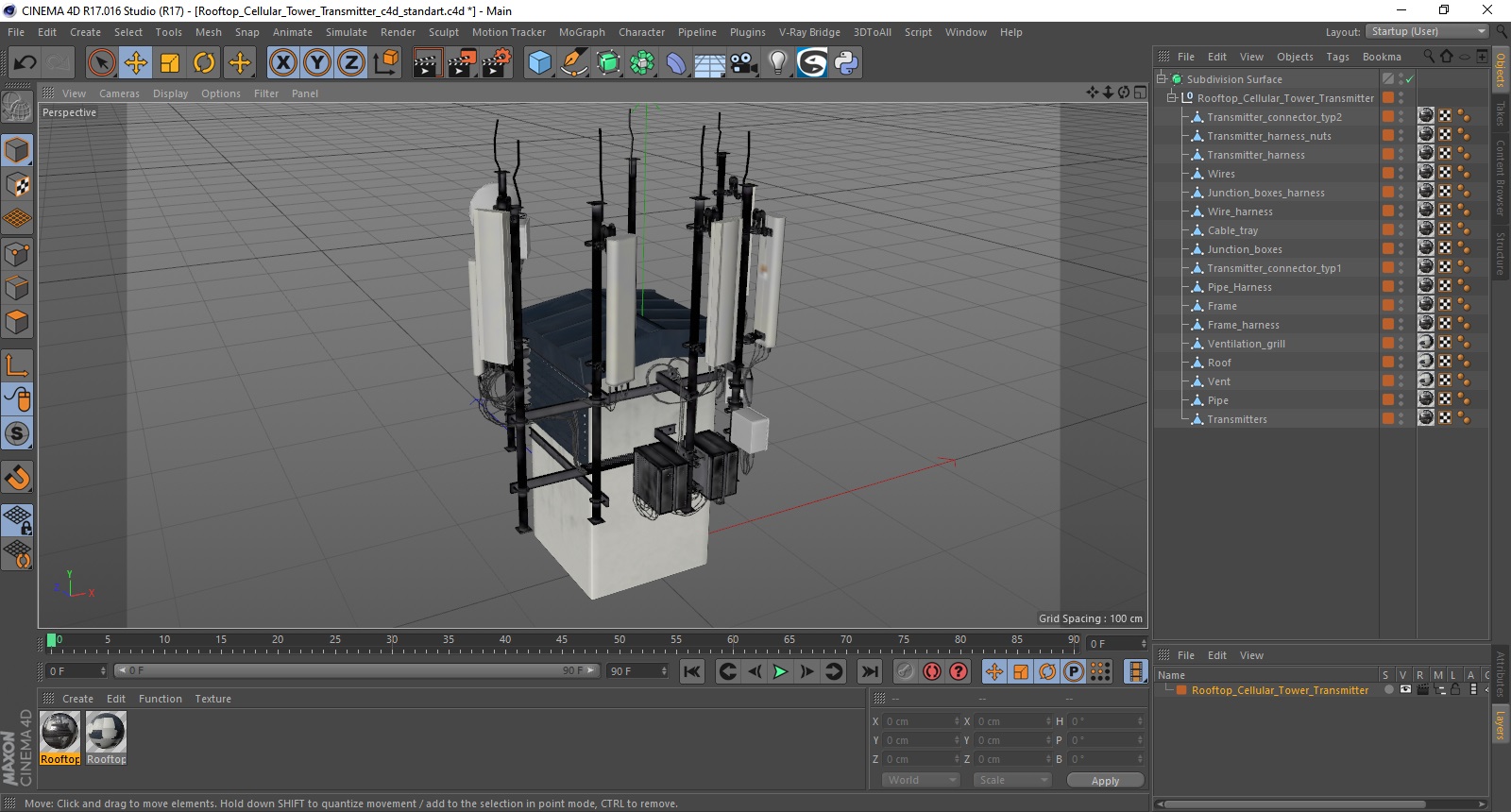The width and height of the screenshot is (1511, 812).
Task: Open the Light object icon
Action: (777, 63)
